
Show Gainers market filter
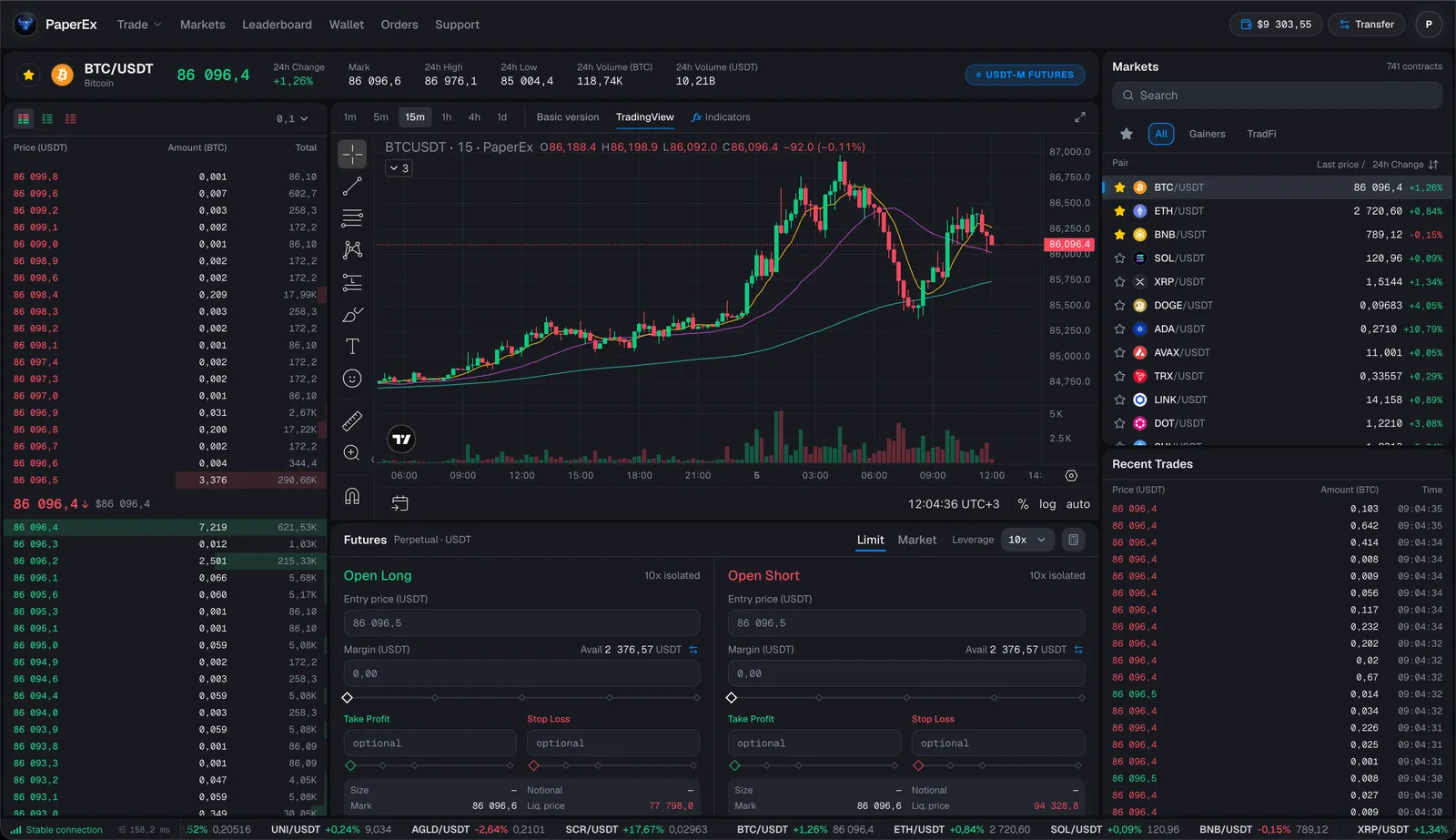tap(1207, 134)
